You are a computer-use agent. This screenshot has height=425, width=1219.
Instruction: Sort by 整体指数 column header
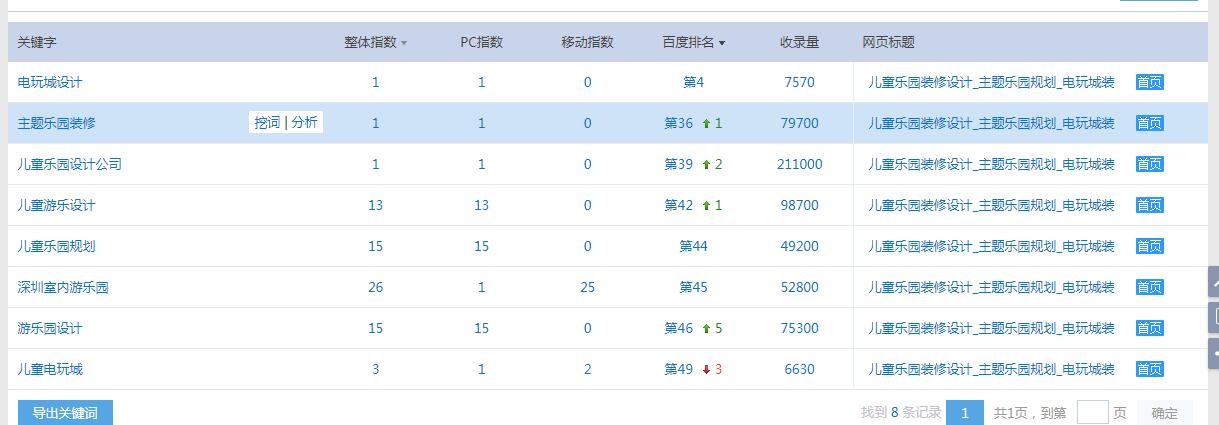click(x=375, y=42)
